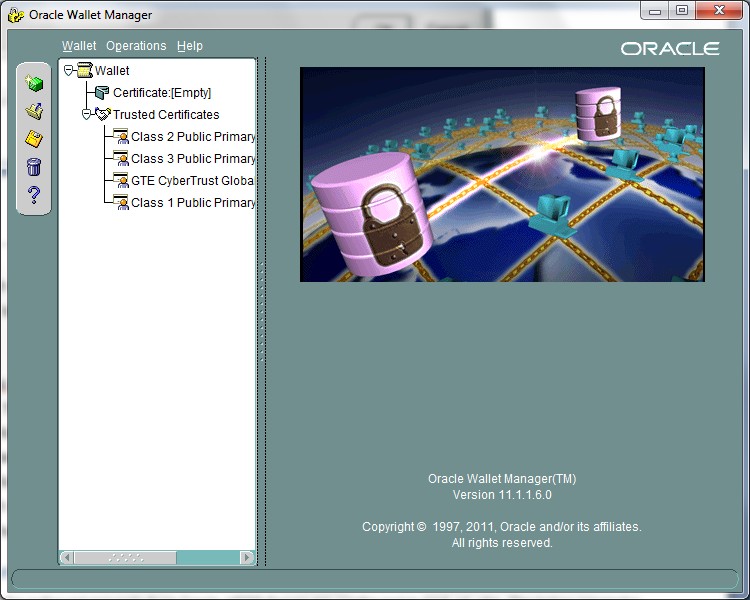The image size is (750, 600).
Task: Click the Oracle Wallet Manager(TM) text
Action: [502, 478]
